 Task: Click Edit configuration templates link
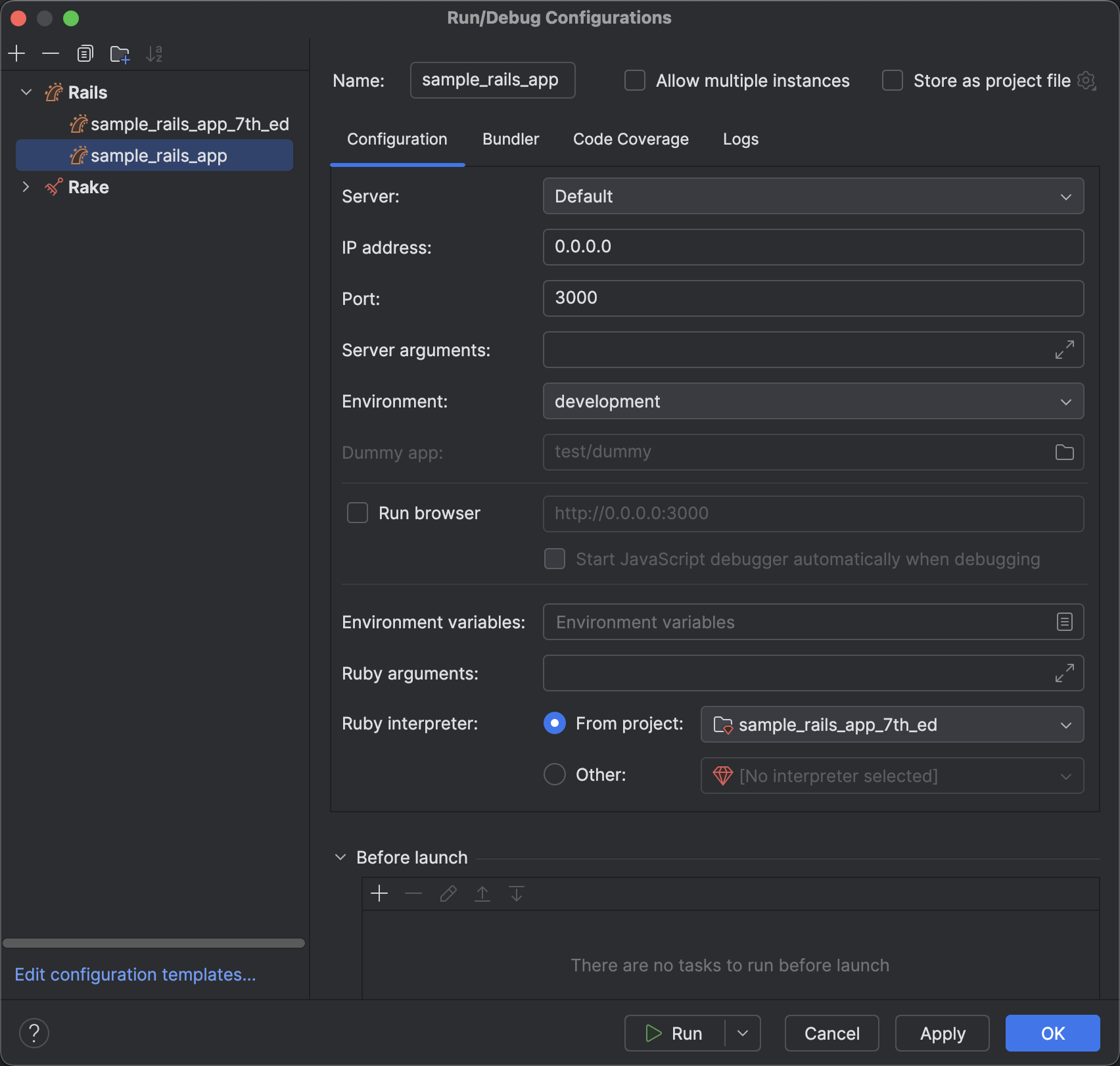[x=135, y=974]
